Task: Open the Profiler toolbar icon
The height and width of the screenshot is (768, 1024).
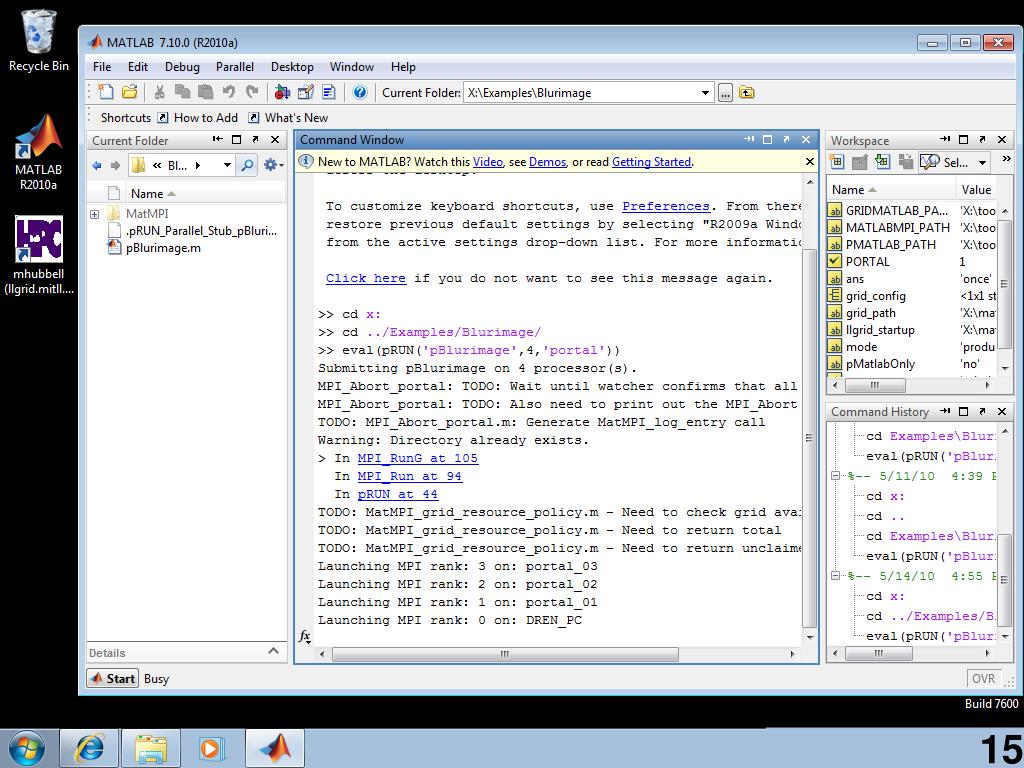Action: pos(328,92)
